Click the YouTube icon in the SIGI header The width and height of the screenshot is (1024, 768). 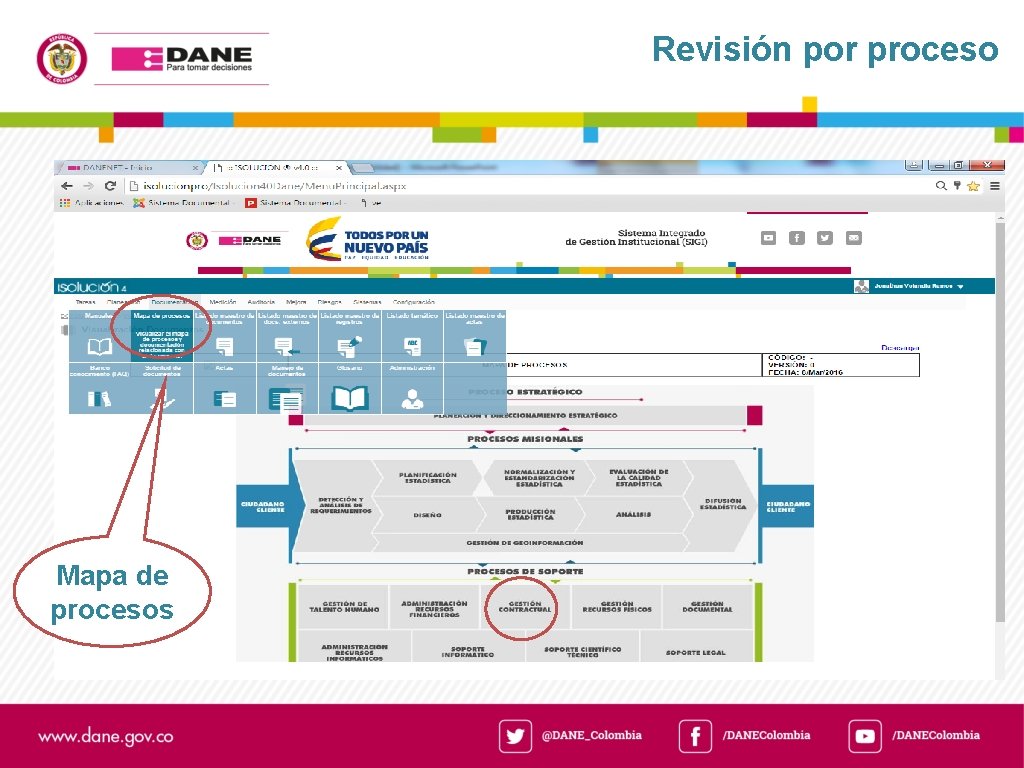pyautogui.click(x=769, y=238)
